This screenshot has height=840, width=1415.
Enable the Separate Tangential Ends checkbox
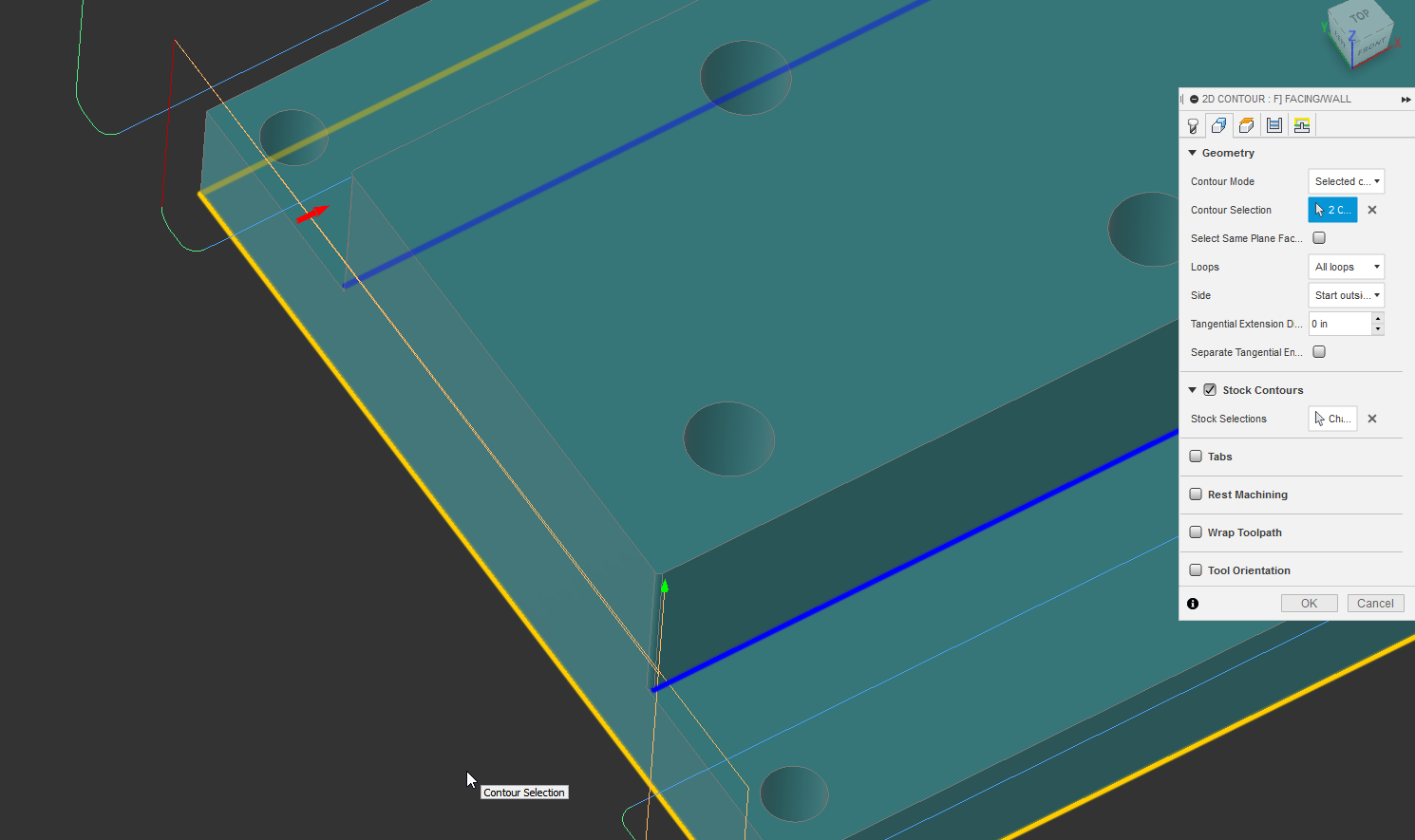pyautogui.click(x=1319, y=351)
